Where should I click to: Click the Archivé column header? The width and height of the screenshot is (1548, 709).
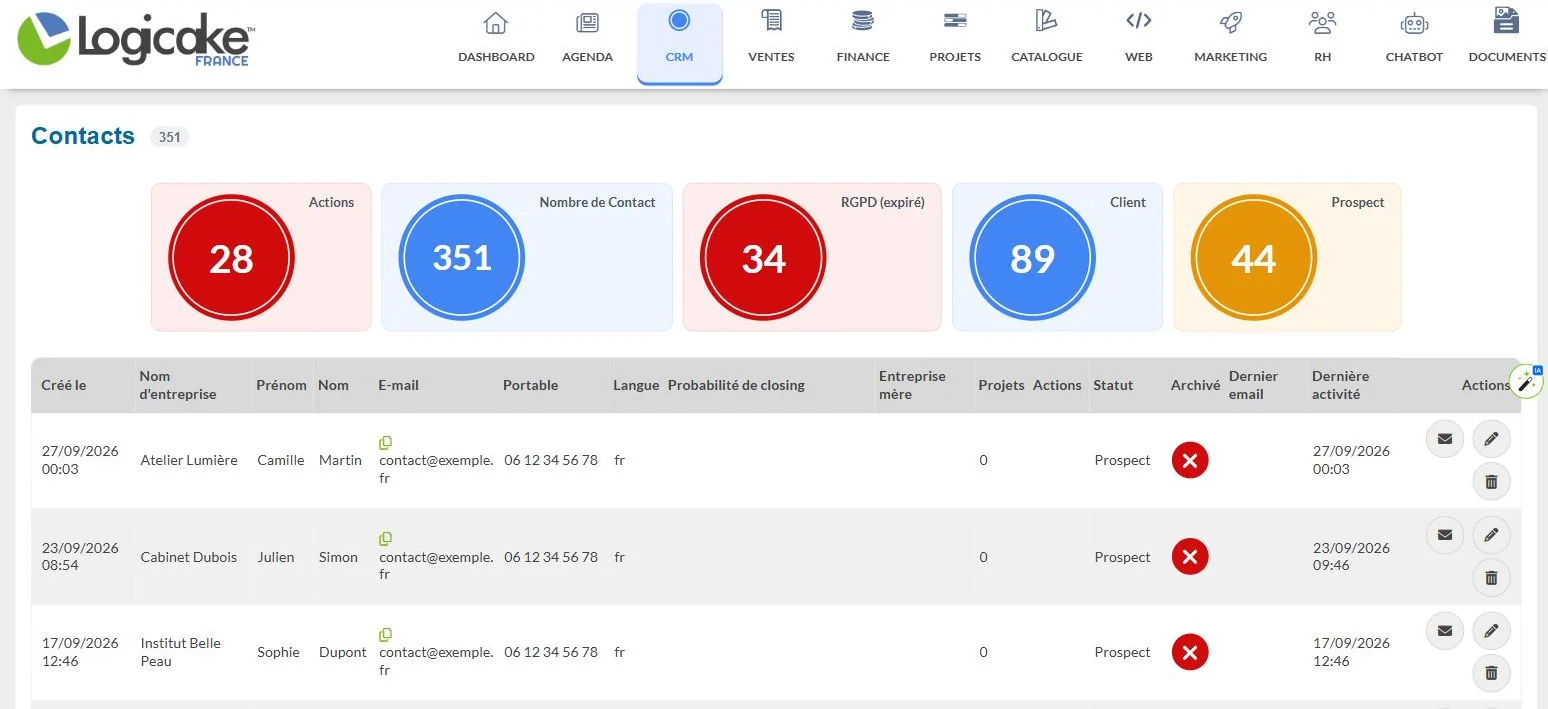tap(1195, 385)
